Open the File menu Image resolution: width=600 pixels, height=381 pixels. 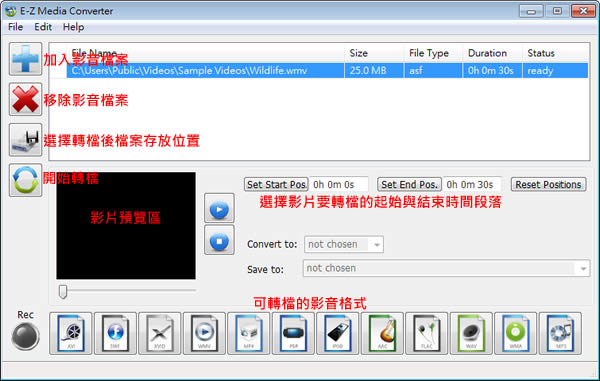coord(16,27)
